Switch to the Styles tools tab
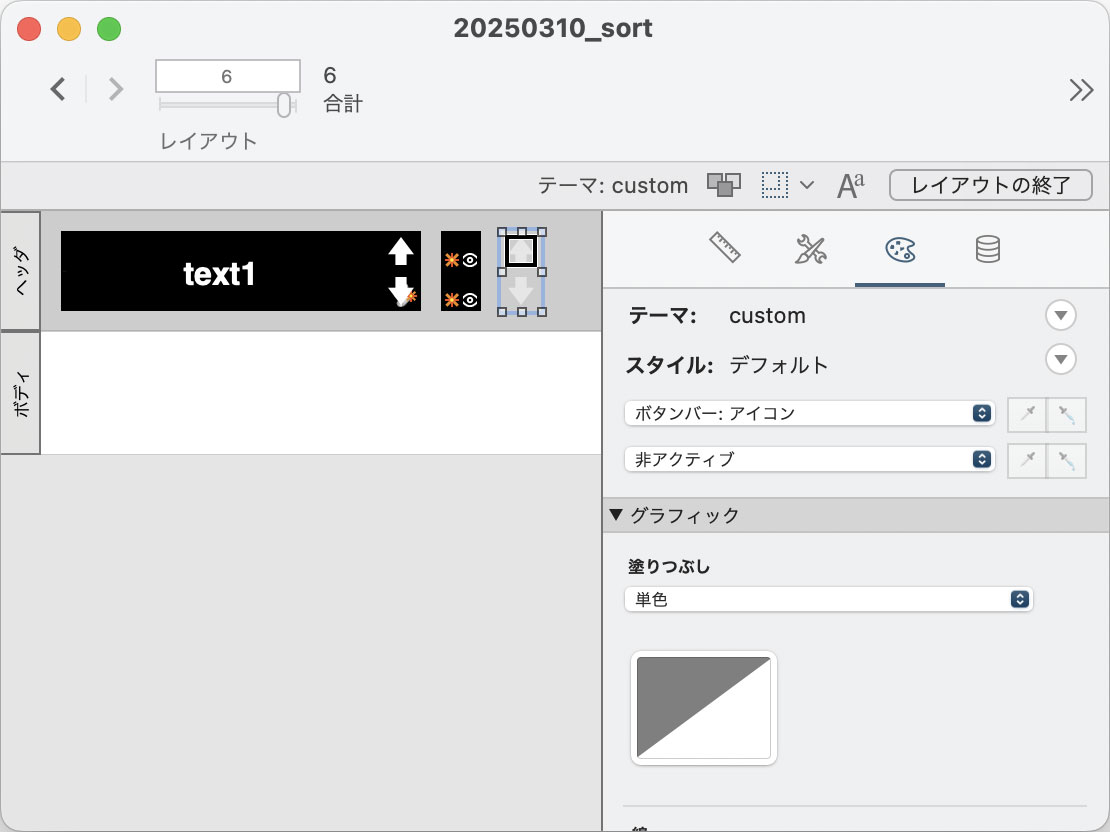 click(811, 249)
